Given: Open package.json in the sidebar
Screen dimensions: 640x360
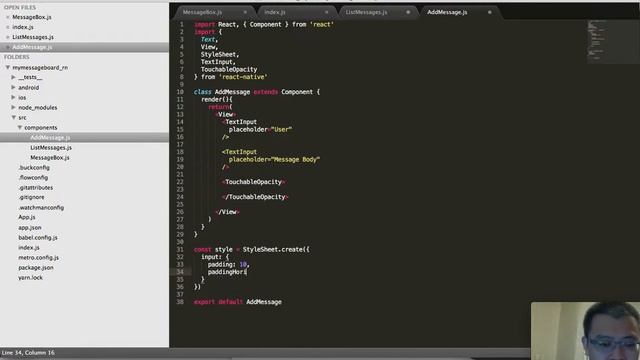Looking at the screenshot, I should coord(36,268).
